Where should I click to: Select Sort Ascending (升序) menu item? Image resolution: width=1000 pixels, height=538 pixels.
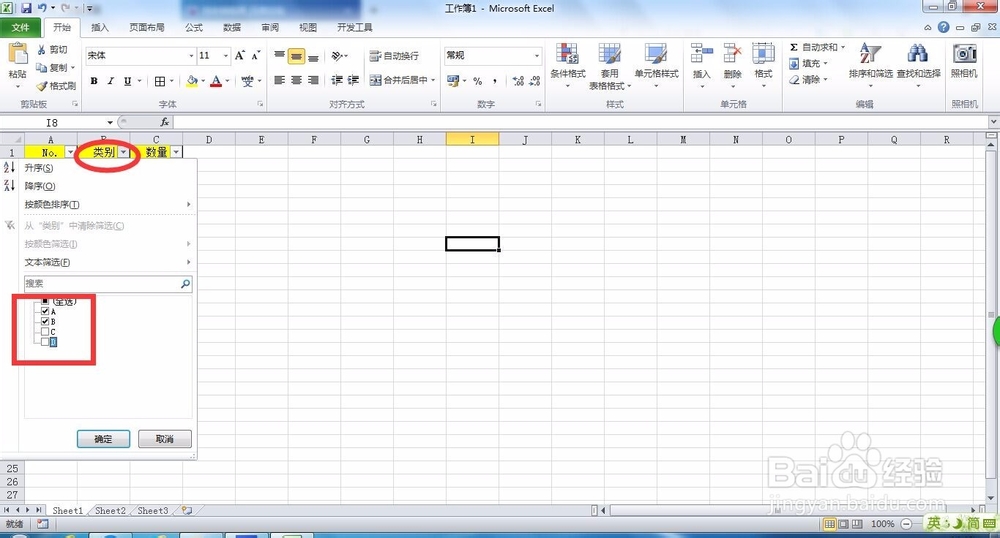click(99, 168)
